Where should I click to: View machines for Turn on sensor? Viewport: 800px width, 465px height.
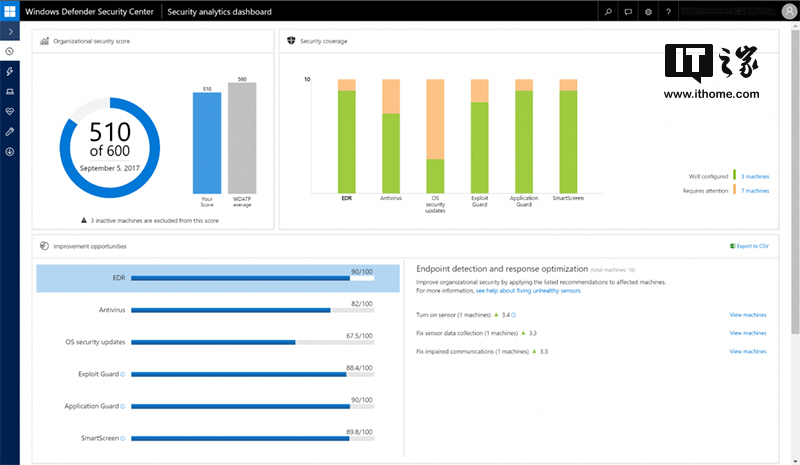[748, 314]
